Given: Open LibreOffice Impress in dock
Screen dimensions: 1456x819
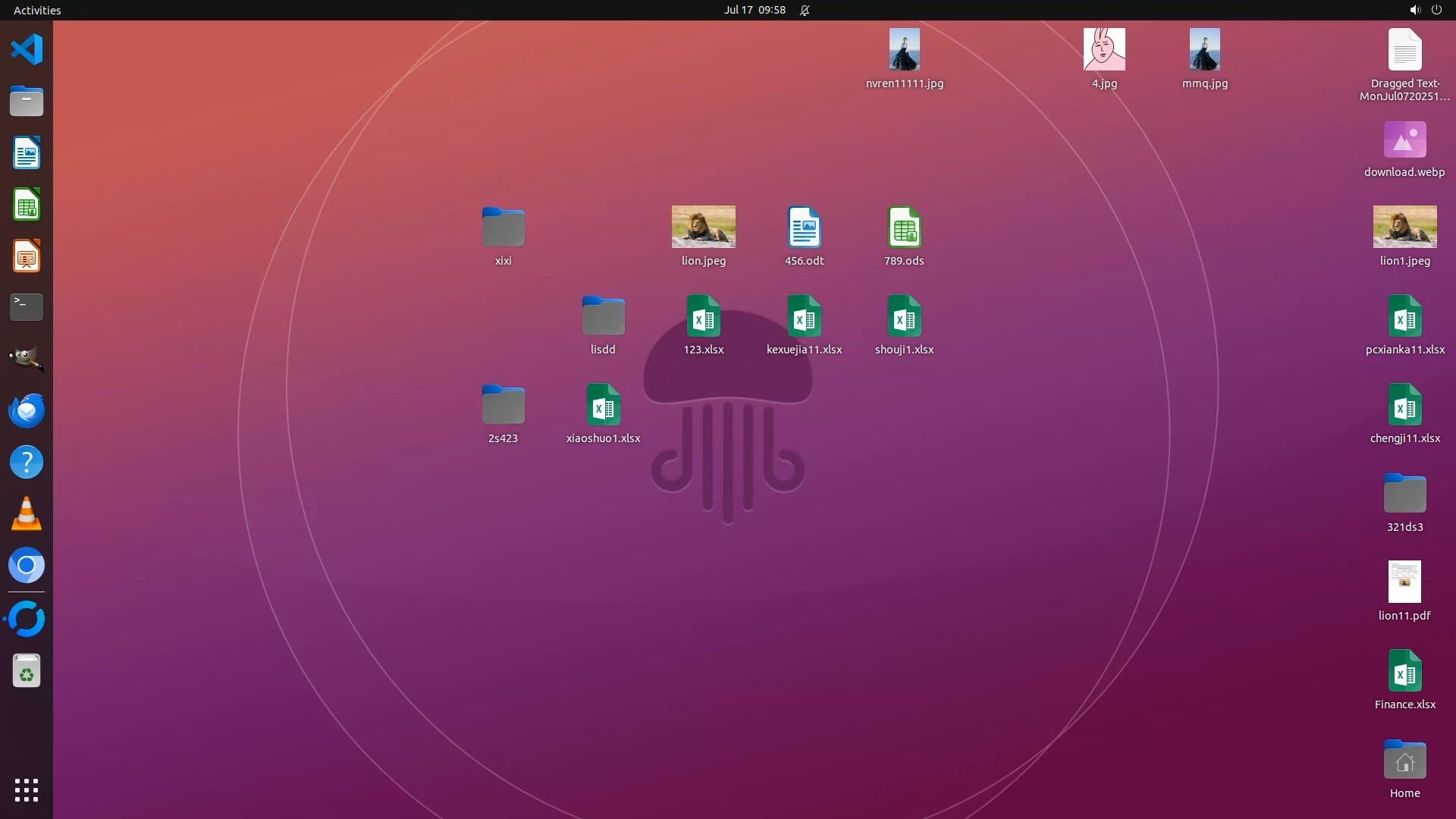Looking at the screenshot, I should (x=27, y=256).
